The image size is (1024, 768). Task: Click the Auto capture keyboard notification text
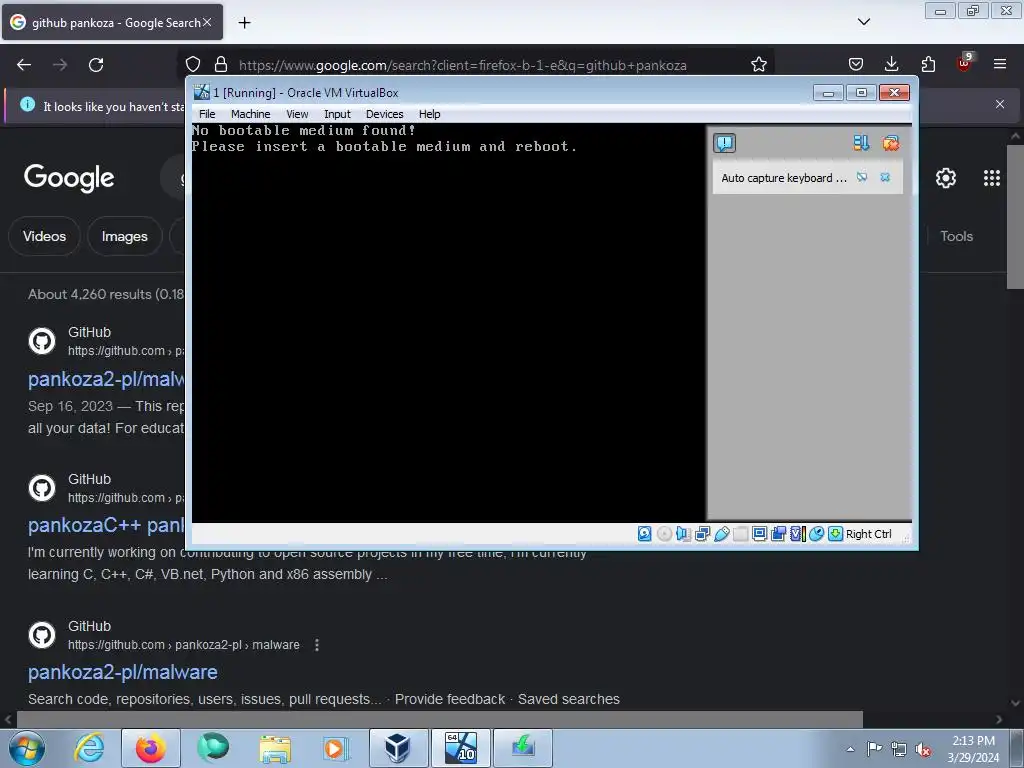784,178
